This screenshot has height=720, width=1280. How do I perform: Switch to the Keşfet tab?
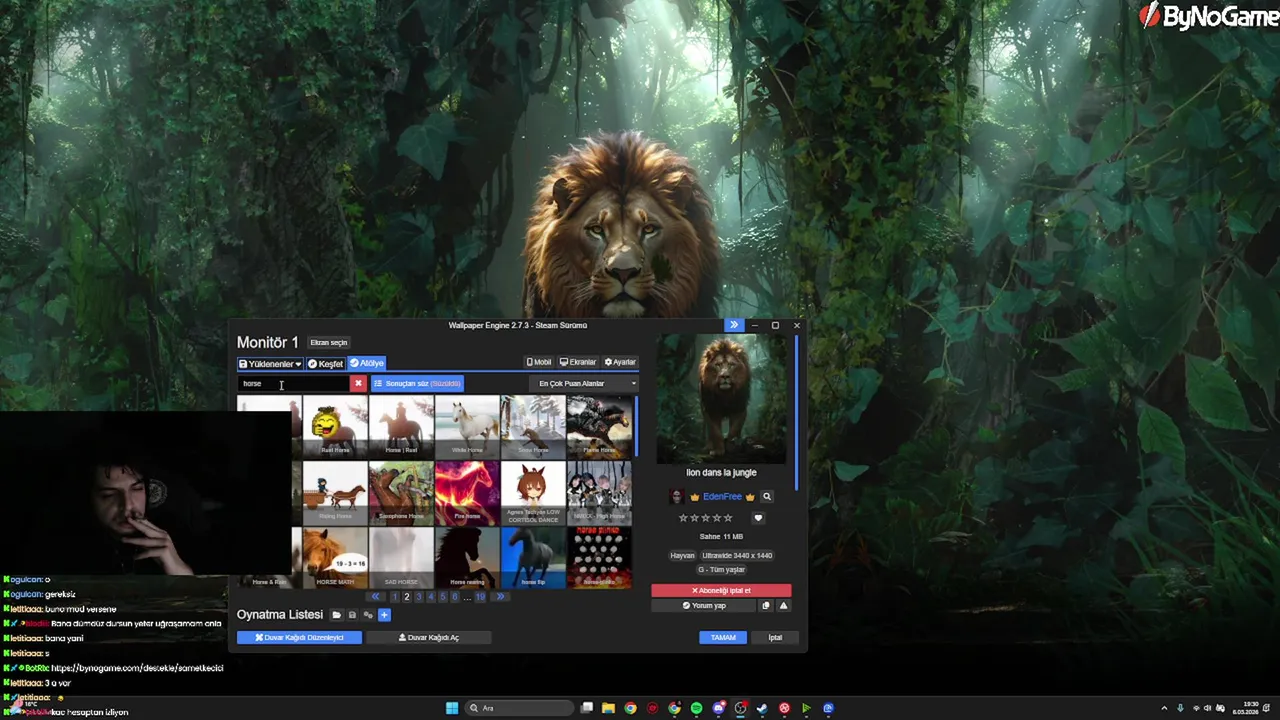click(325, 364)
